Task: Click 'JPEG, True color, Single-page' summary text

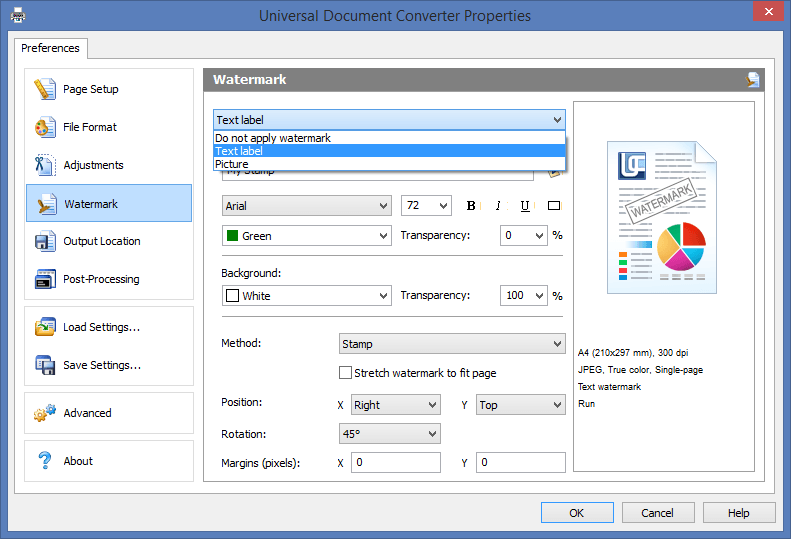Action: click(x=640, y=370)
